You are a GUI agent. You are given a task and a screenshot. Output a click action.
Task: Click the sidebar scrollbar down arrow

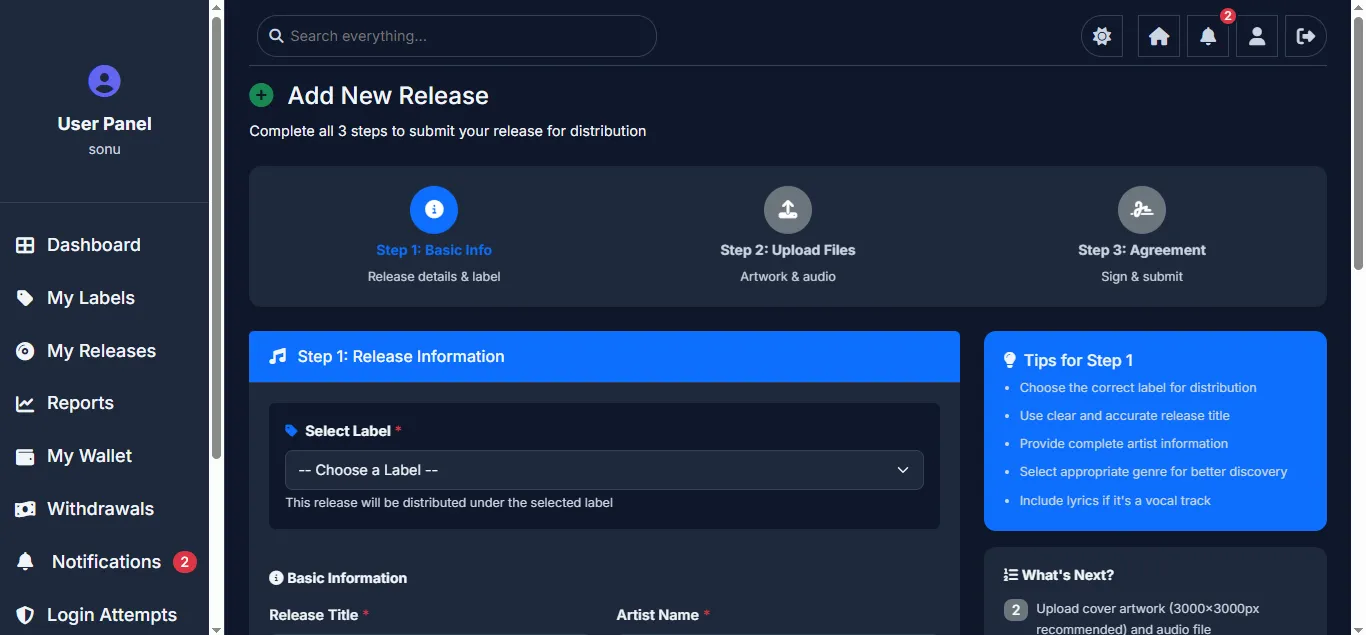[x=217, y=628]
